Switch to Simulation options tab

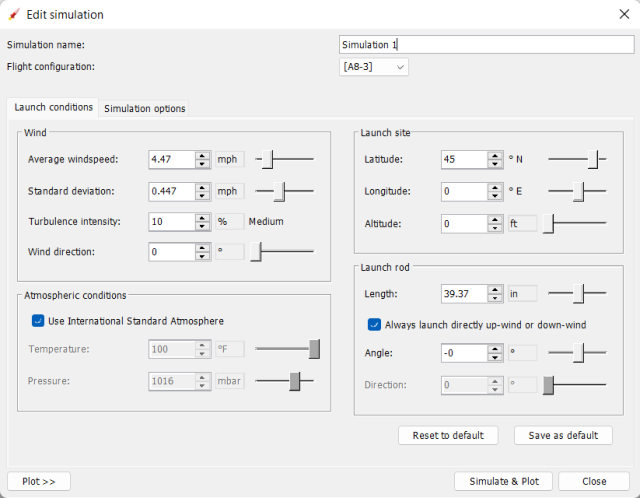point(144,108)
